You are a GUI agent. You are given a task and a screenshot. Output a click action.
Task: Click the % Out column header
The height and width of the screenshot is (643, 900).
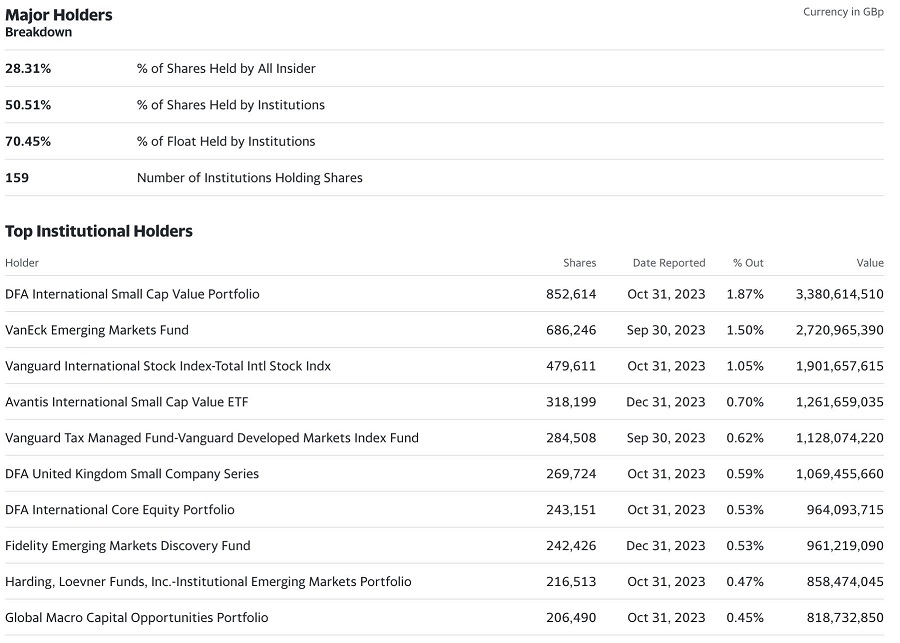pos(748,263)
